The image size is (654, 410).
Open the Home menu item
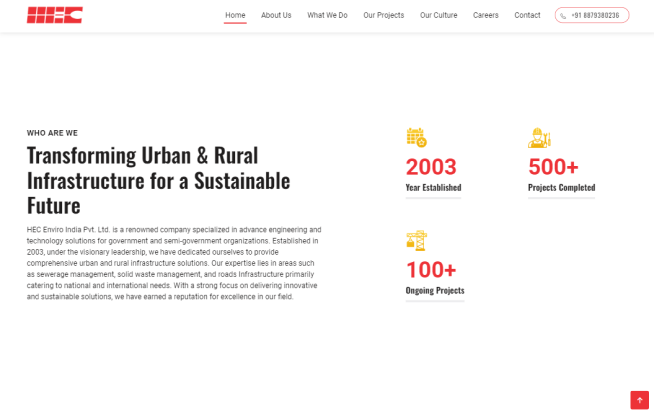pyautogui.click(x=235, y=15)
